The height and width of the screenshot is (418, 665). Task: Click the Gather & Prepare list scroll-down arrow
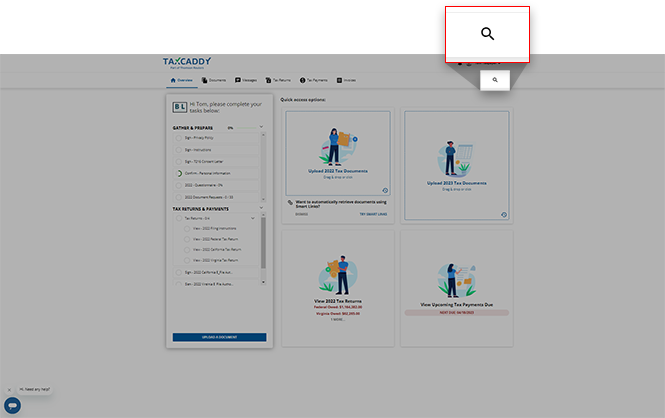click(x=263, y=199)
